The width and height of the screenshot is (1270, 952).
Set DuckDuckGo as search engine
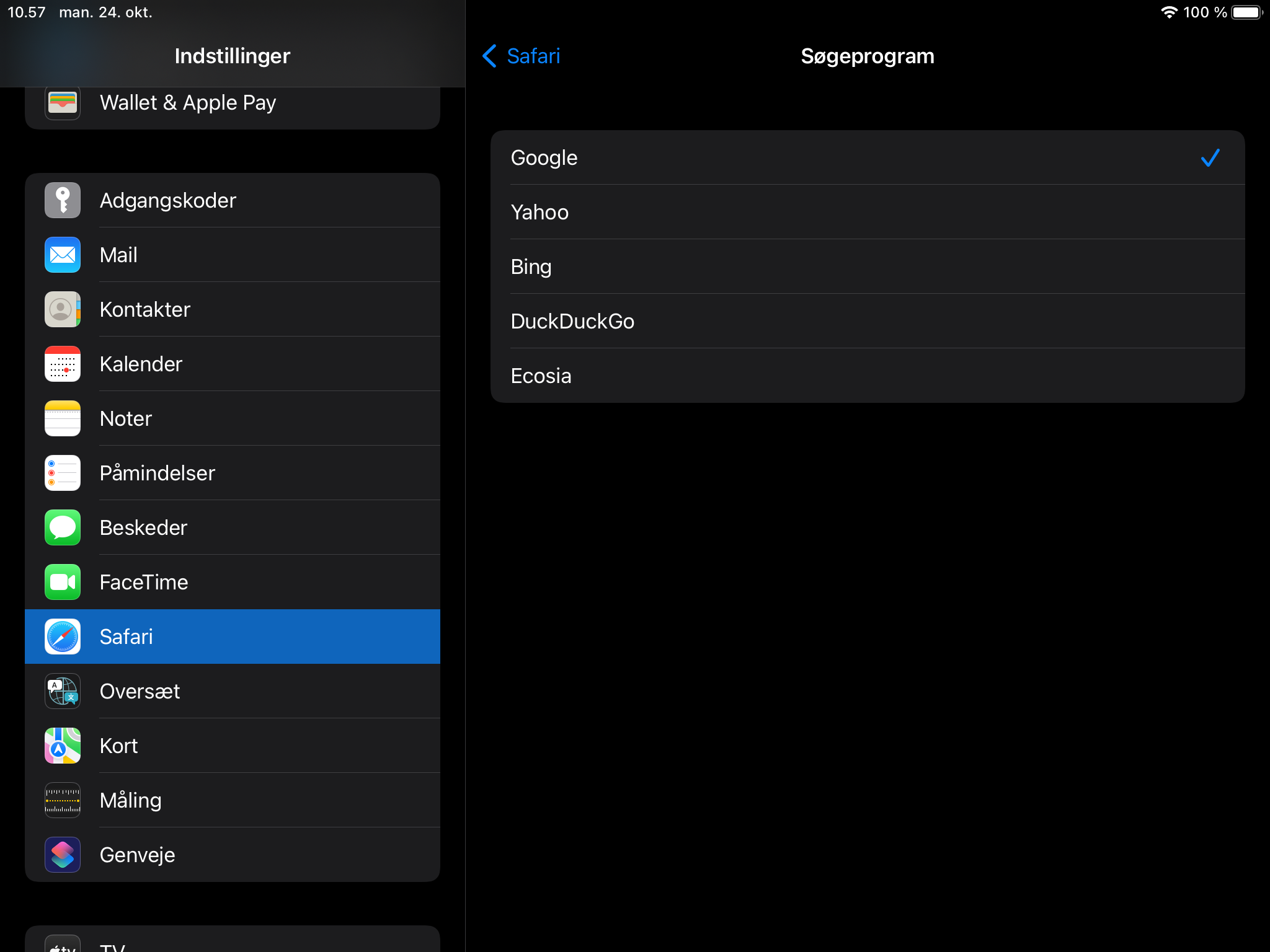[x=867, y=321]
